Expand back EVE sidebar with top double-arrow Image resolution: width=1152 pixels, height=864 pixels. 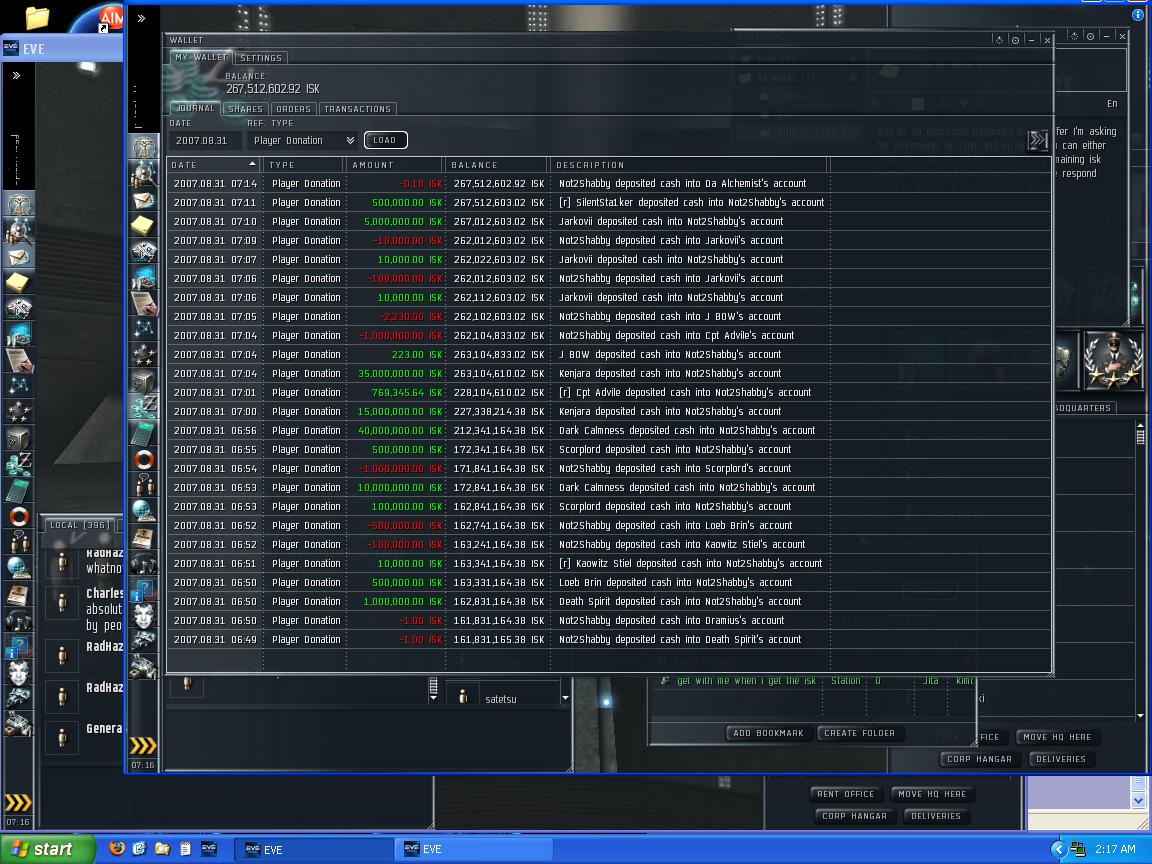(x=16, y=75)
